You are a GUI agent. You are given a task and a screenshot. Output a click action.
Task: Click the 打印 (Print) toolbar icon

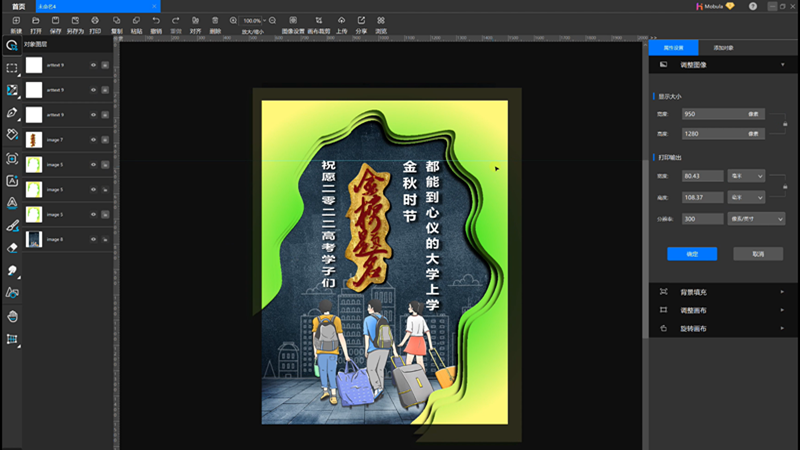click(x=95, y=20)
